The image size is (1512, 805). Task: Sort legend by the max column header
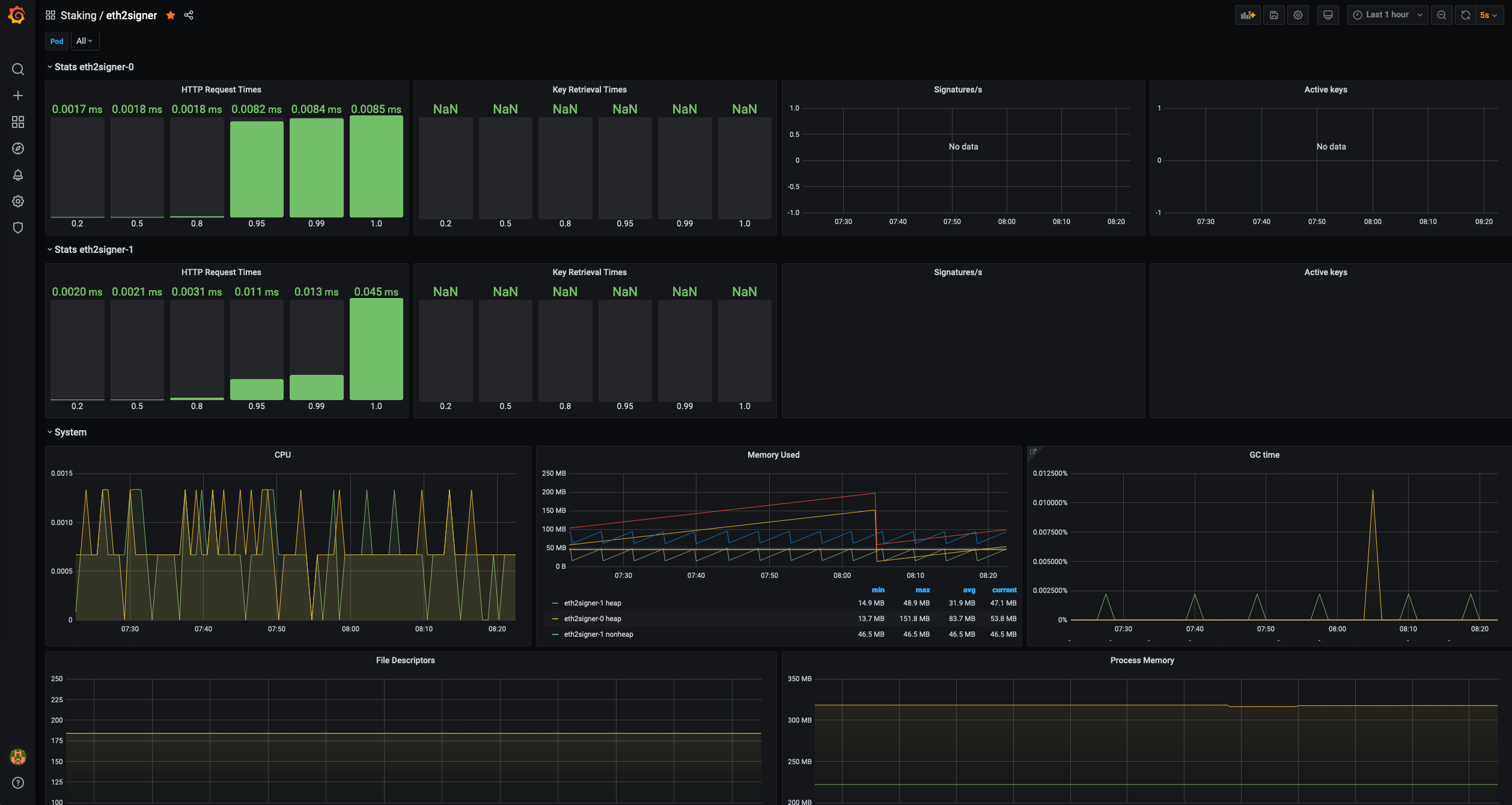(x=922, y=590)
